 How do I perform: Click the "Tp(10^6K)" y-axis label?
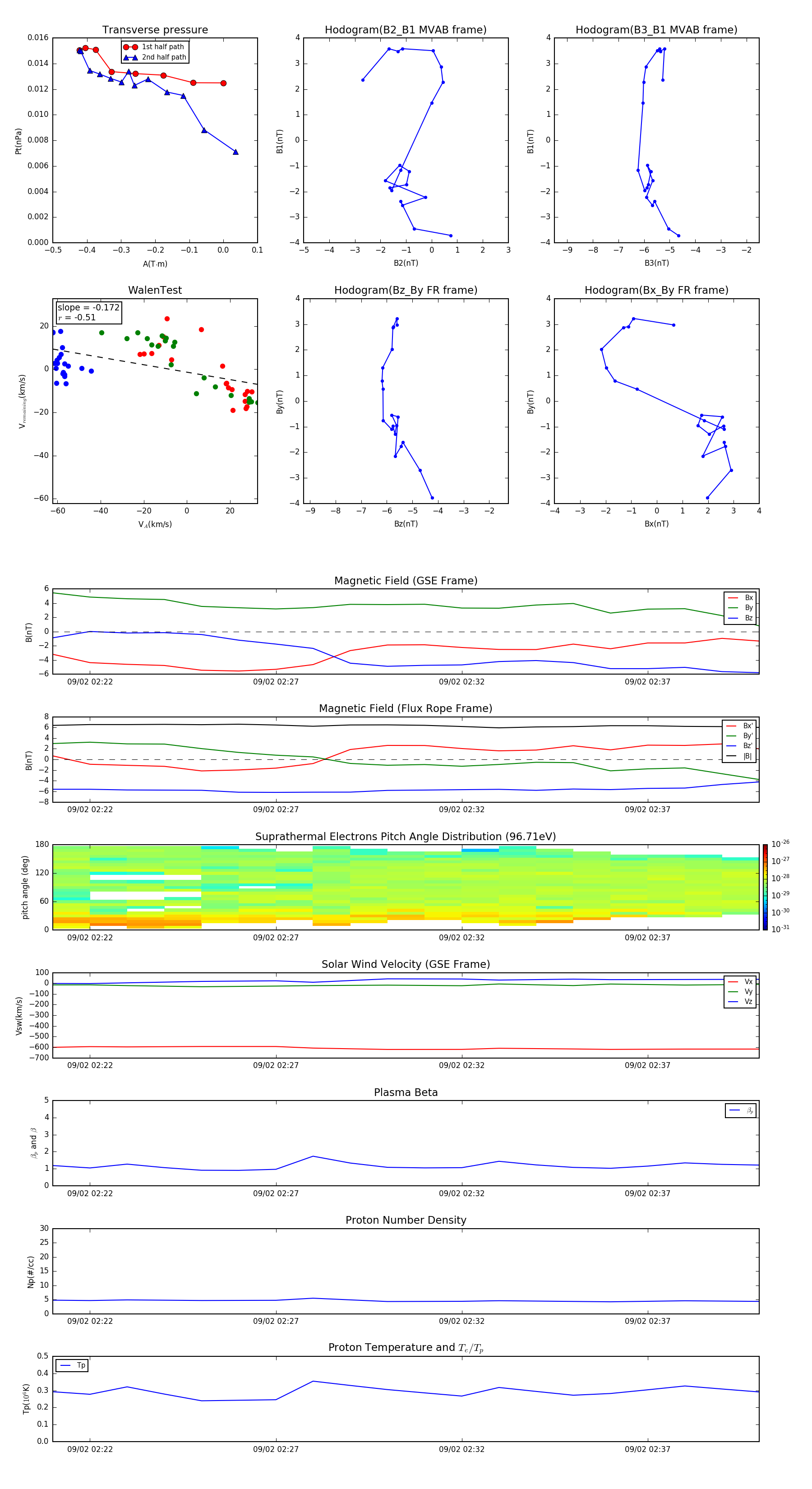click(x=26, y=1399)
